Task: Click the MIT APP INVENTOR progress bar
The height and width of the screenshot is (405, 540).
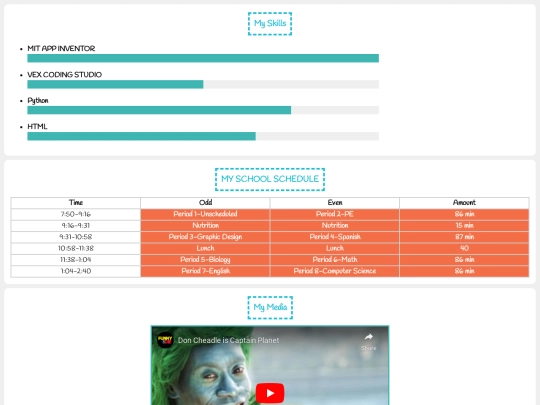Action: [203, 58]
